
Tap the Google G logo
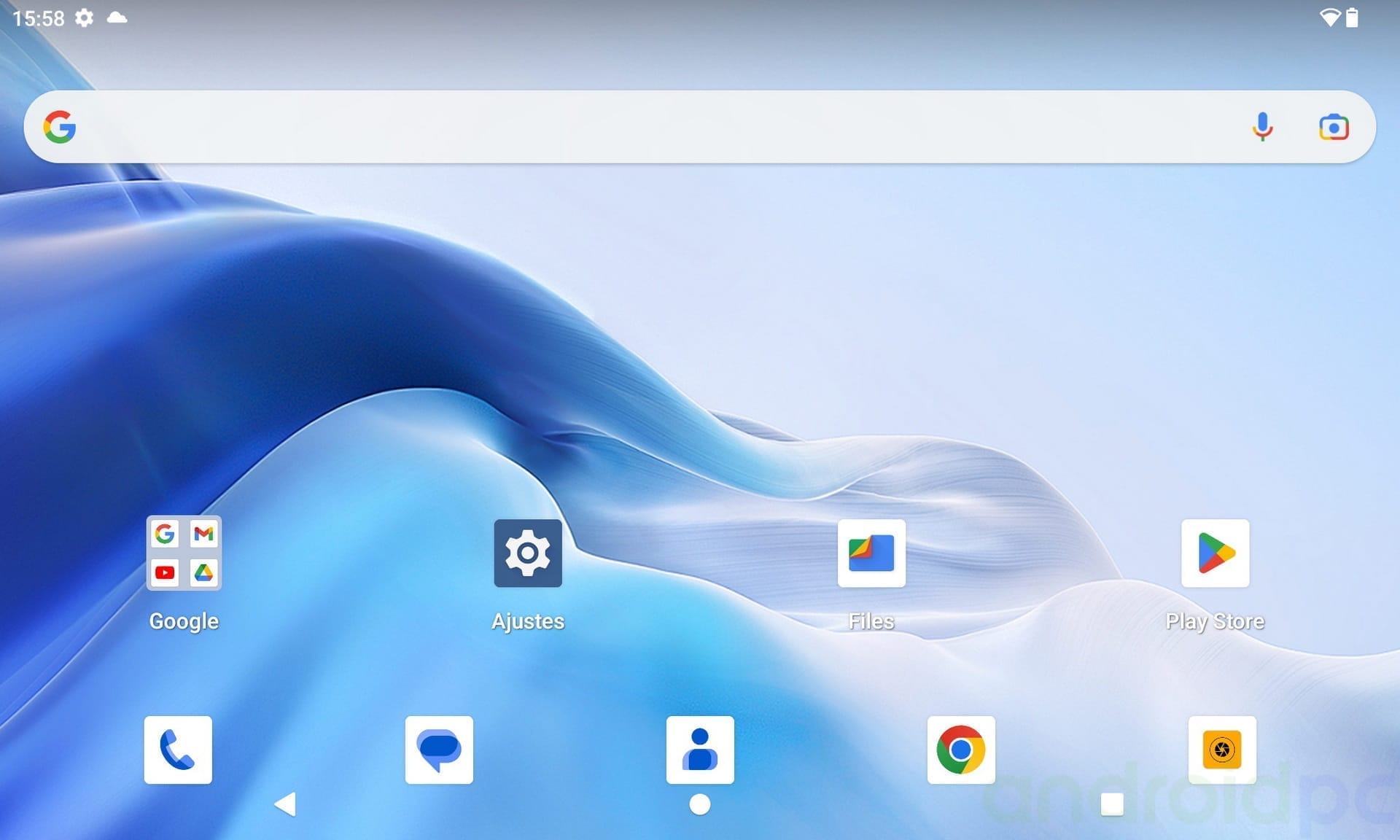(x=60, y=127)
